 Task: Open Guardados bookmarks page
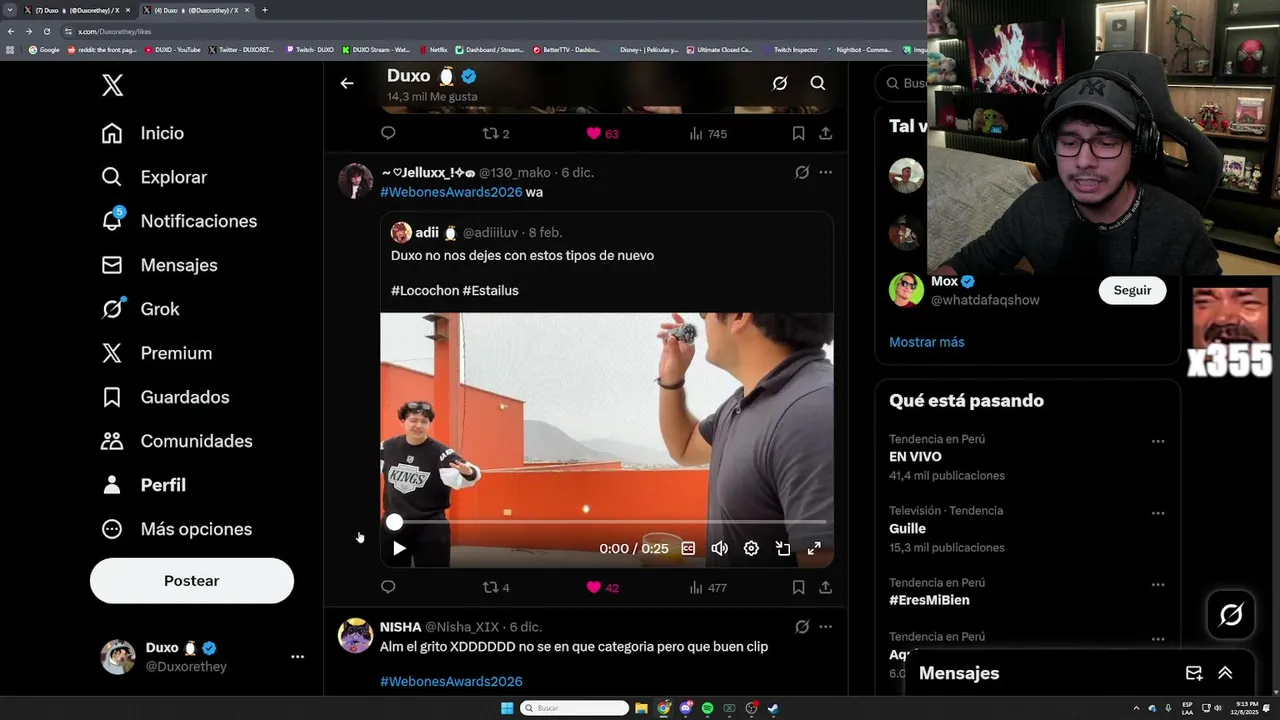tap(165, 397)
